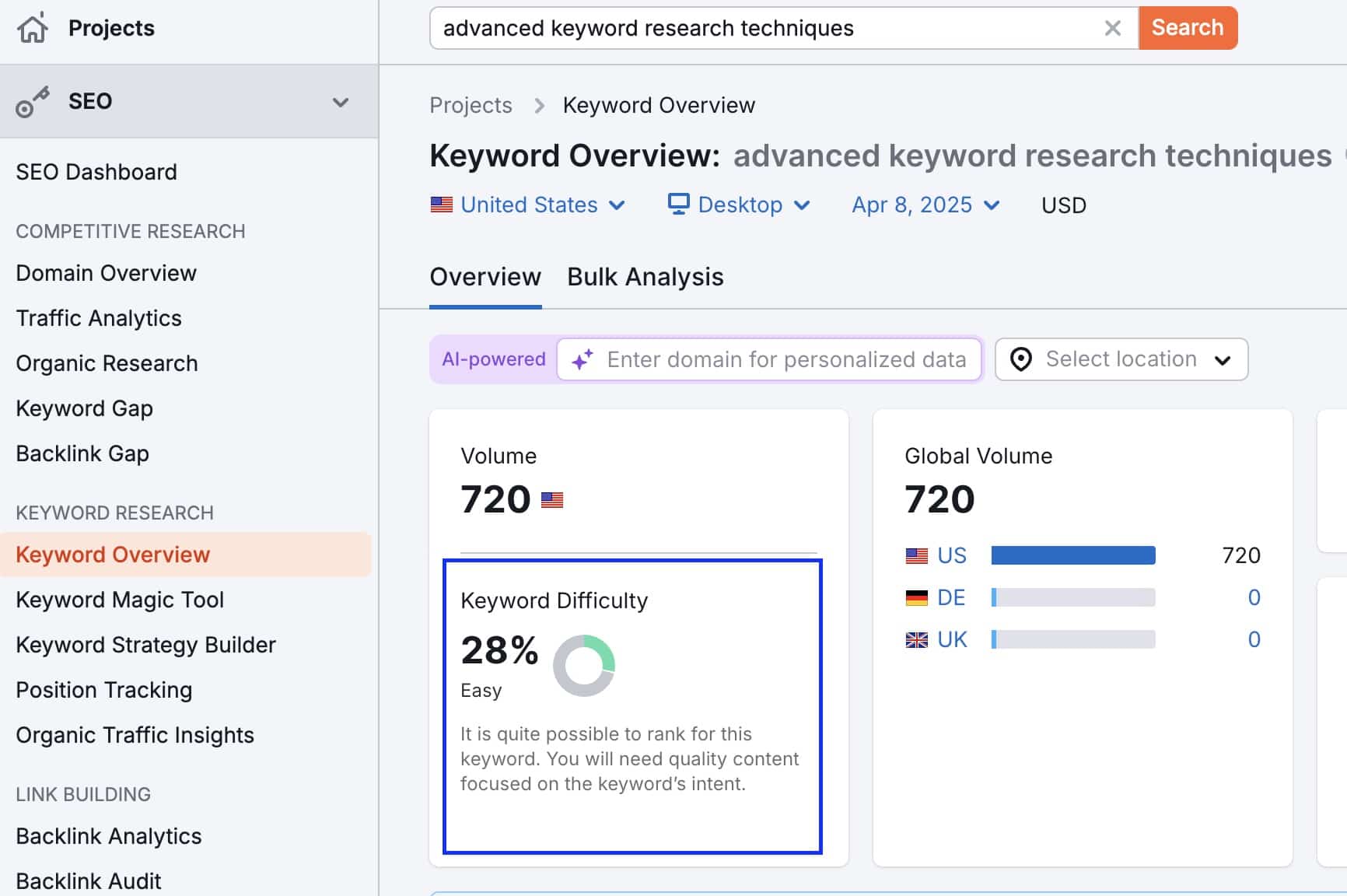The image size is (1347, 896).
Task: Click the Keyword Difficulty donut chart
Action: click(x=584, y=666)
